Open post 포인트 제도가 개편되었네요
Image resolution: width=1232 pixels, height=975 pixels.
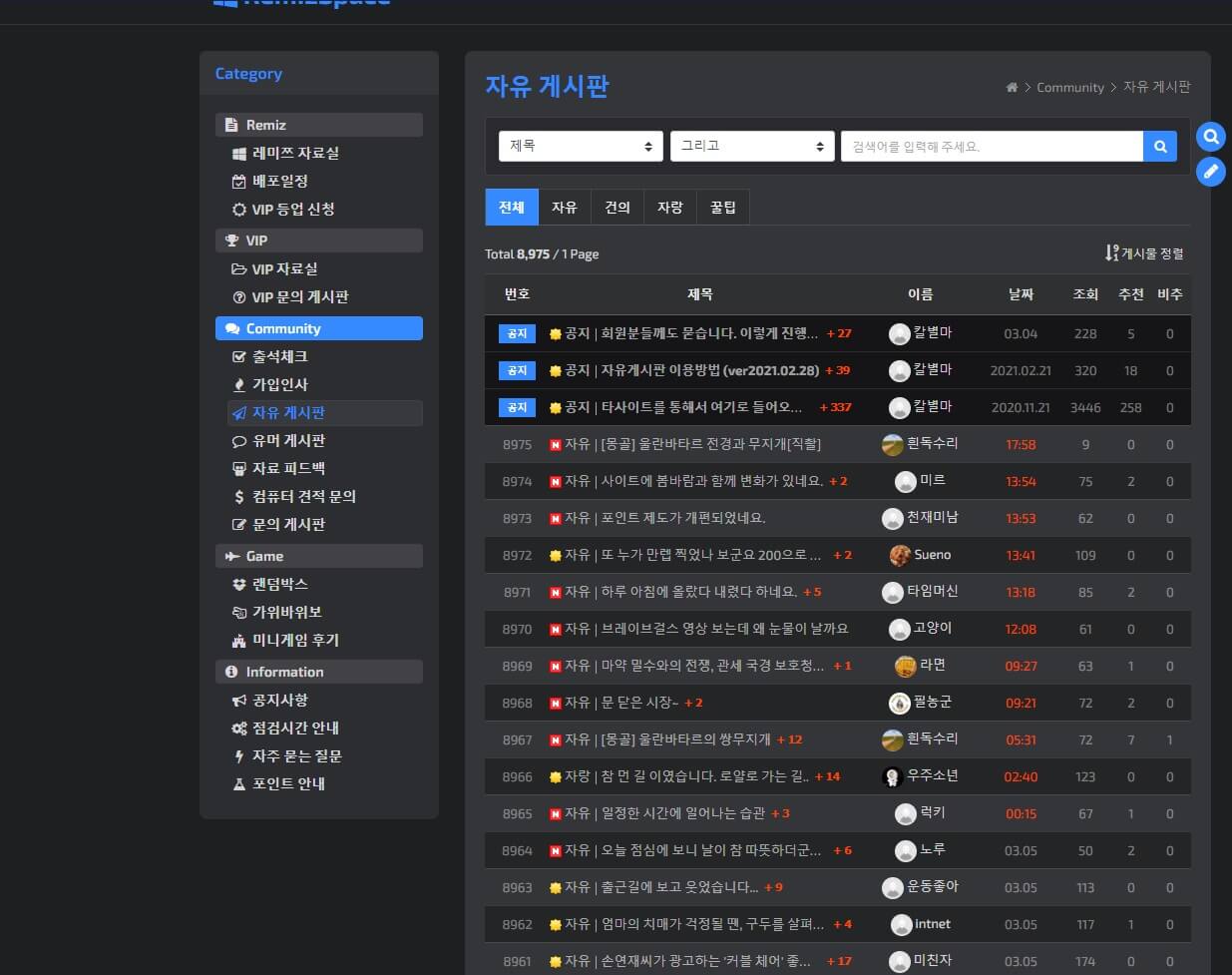coord(683,518)
